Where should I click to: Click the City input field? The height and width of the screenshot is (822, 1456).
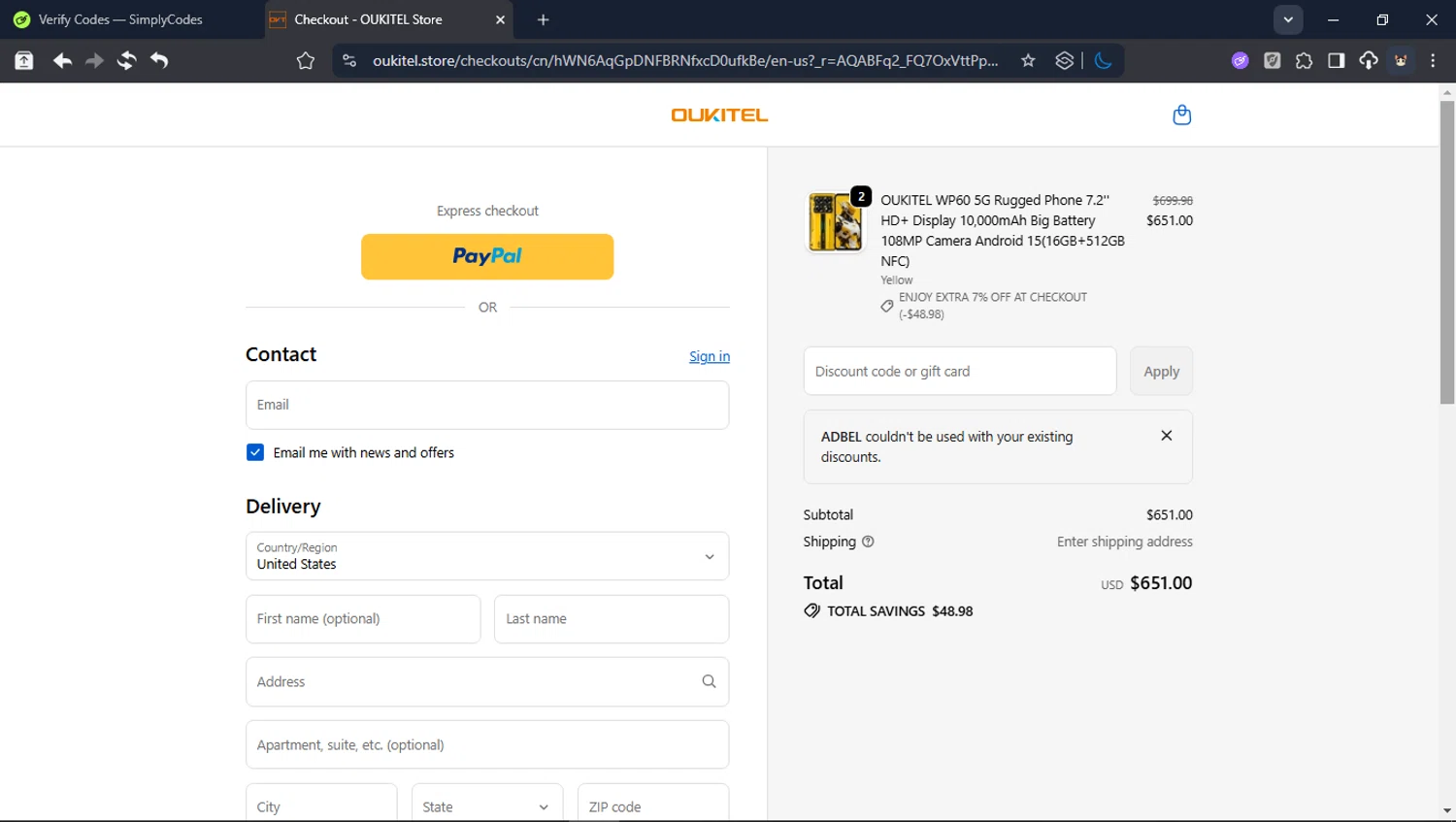[321, 806]
